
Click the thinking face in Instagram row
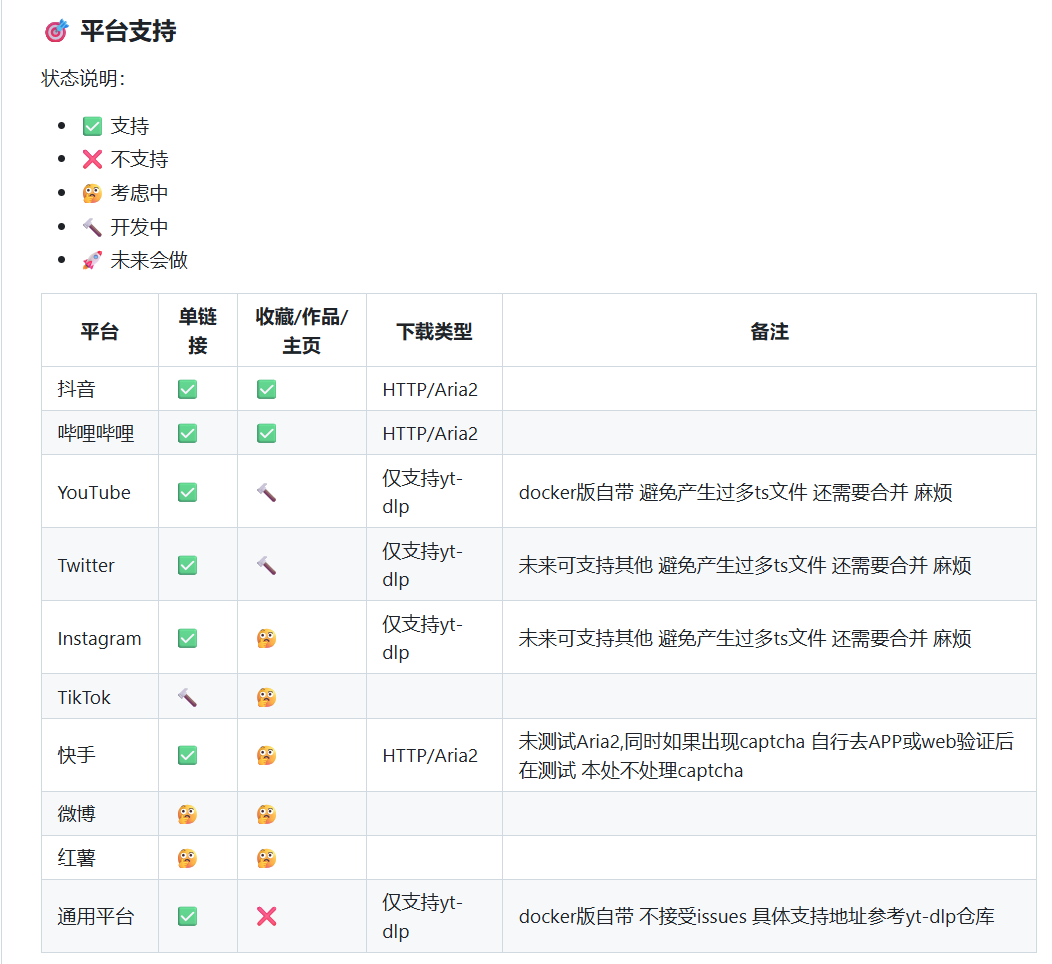click(x=266, y=639)
